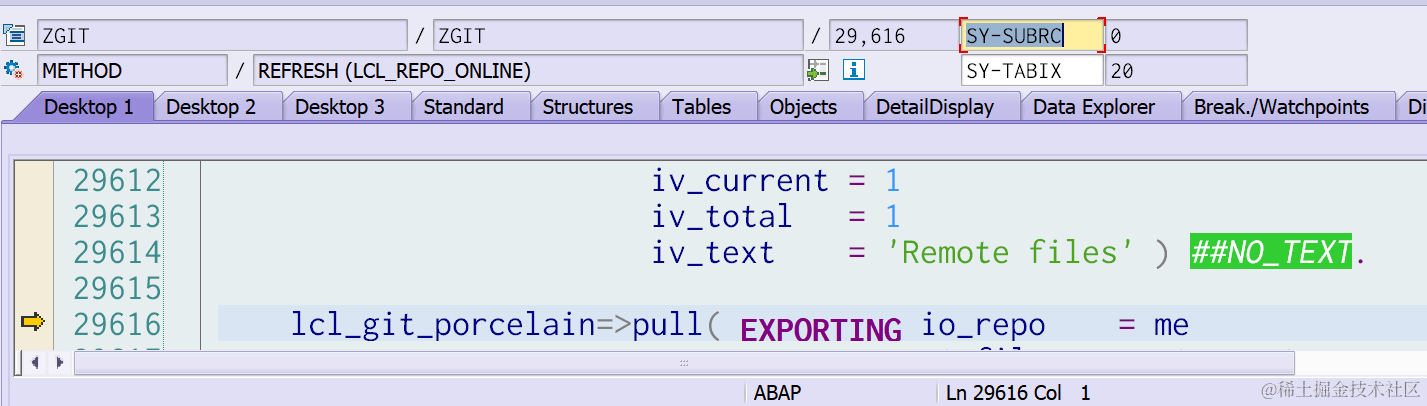Click the SY-TABIX variable field
The image size is (1427, 406).
click(x=1032, y=70)
